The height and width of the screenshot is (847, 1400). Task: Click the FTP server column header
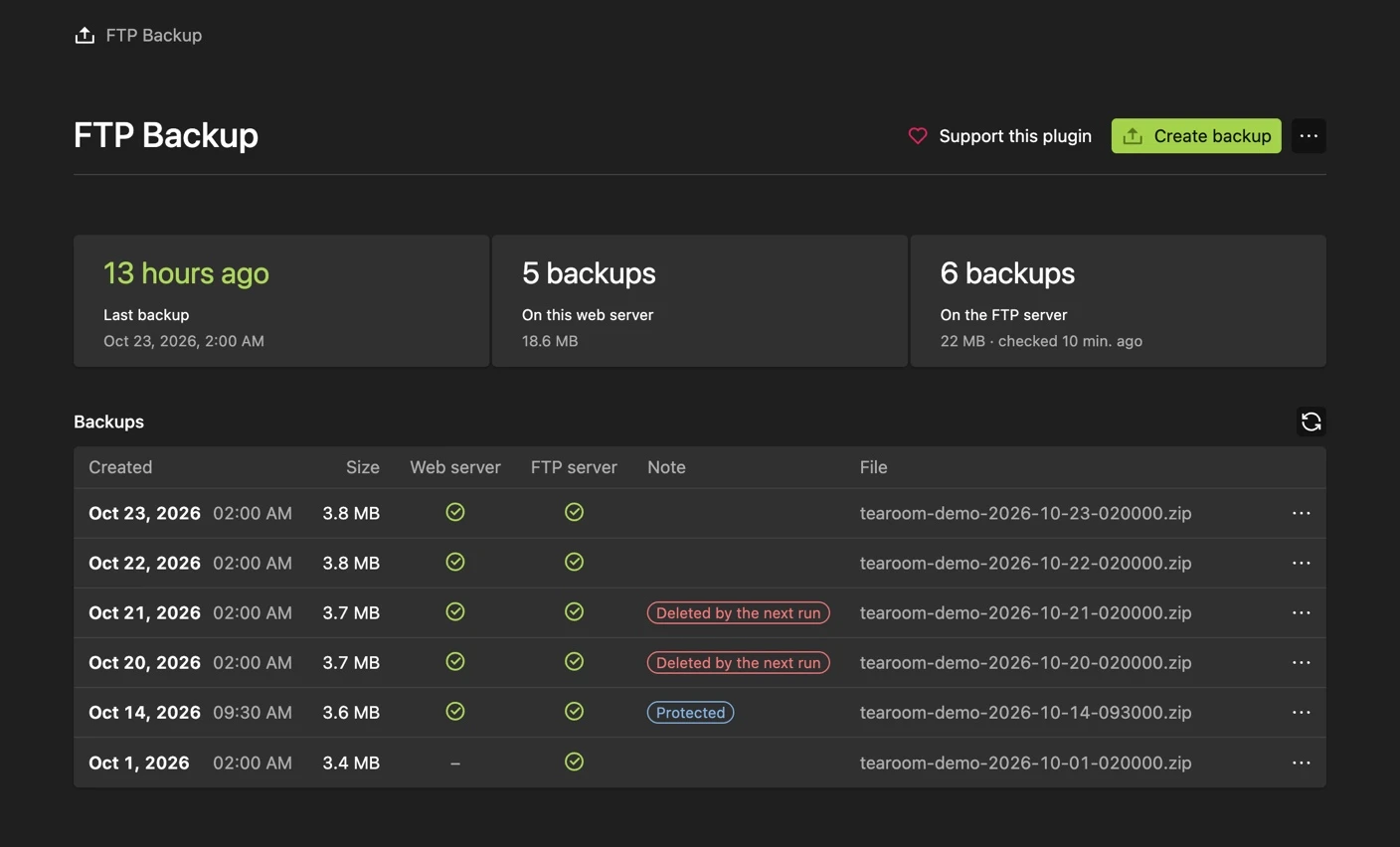[x=574, y=467]
